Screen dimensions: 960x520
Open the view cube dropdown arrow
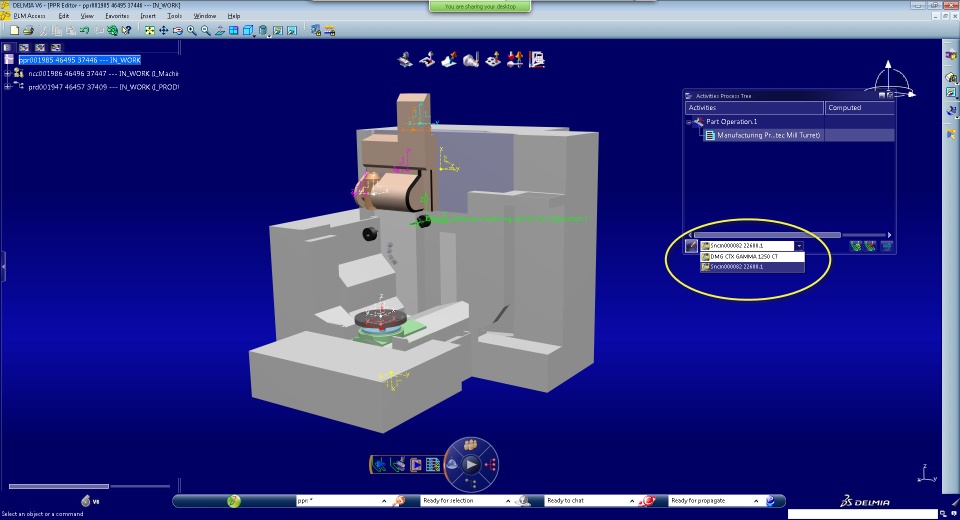pos(253,34)
